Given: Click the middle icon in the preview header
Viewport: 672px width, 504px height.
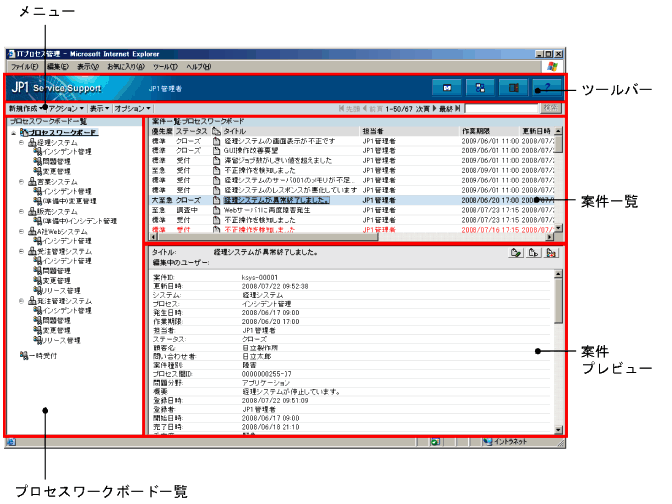Looking at the screenshot, I should tap(534, 255).
